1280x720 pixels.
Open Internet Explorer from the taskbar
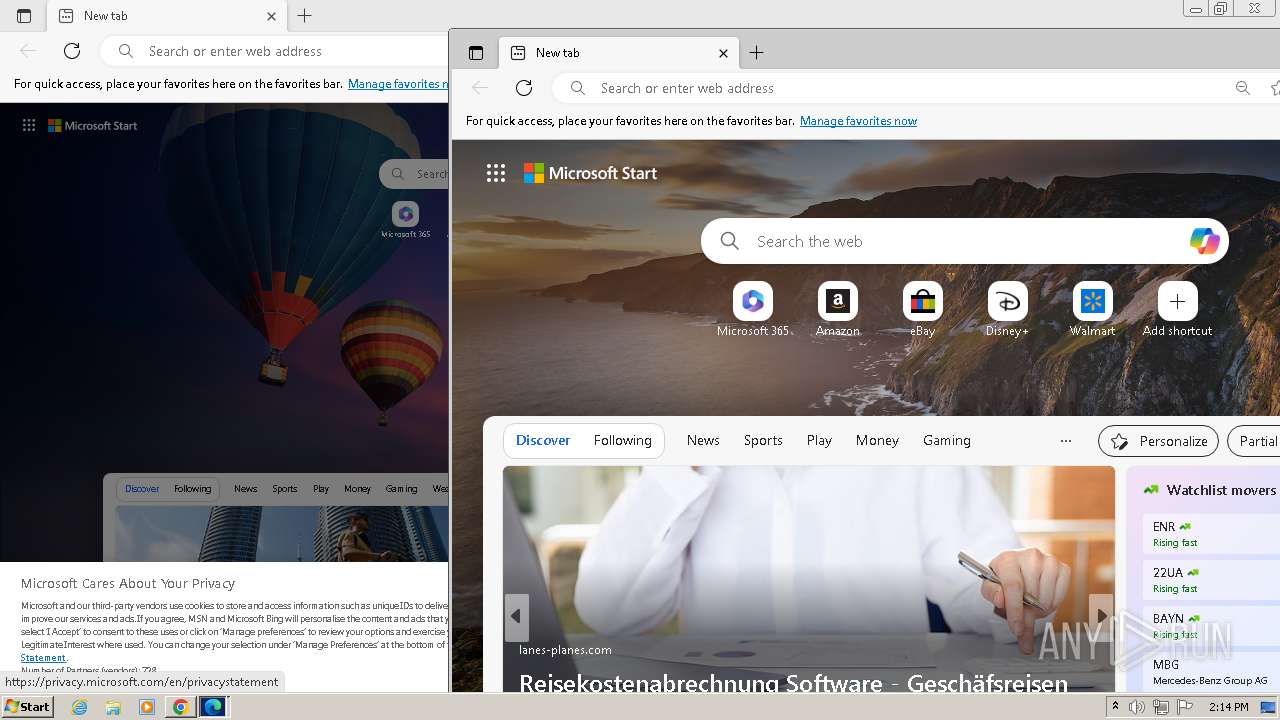click(80, 707)
